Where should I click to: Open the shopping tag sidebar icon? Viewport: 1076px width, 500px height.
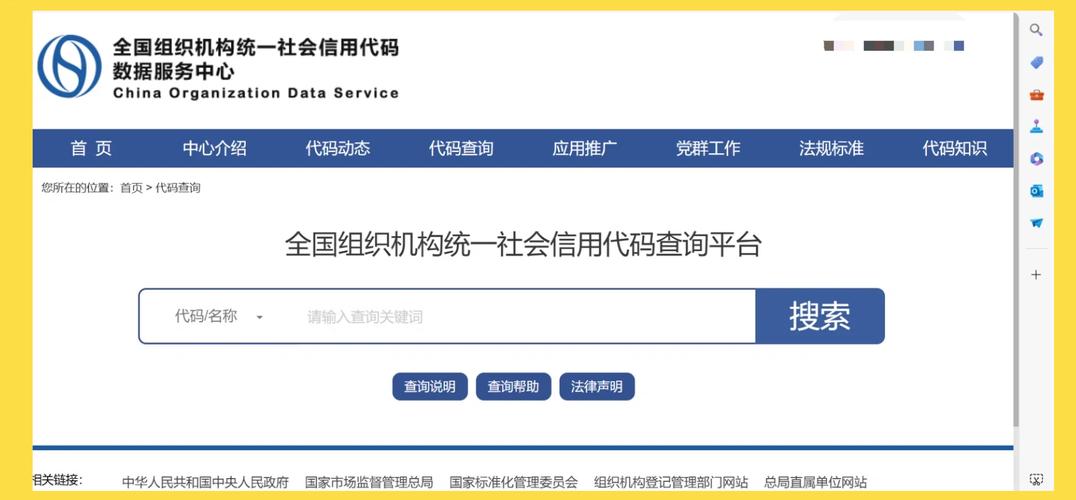tap(1036, 62)
